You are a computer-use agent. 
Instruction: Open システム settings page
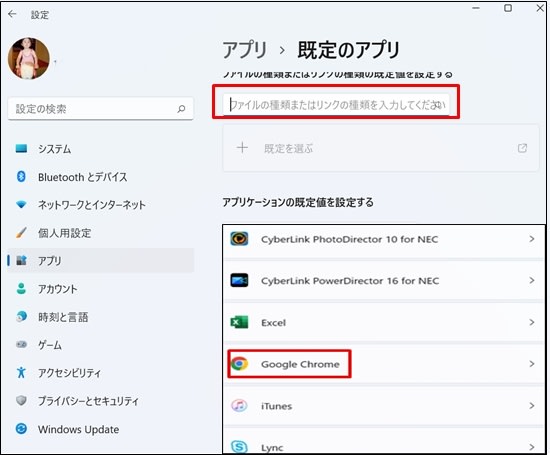(100, 149)
